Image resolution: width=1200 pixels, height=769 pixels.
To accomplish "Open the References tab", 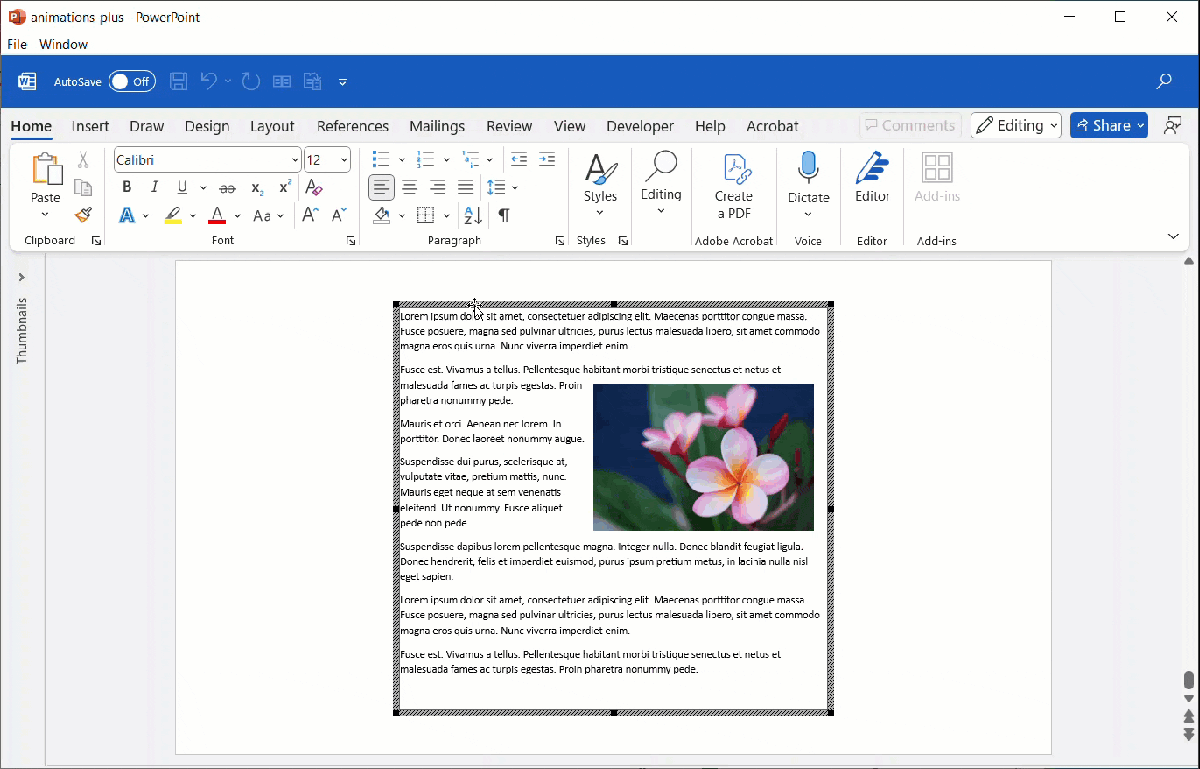I will pyautogui.click(x=353, y=126).
